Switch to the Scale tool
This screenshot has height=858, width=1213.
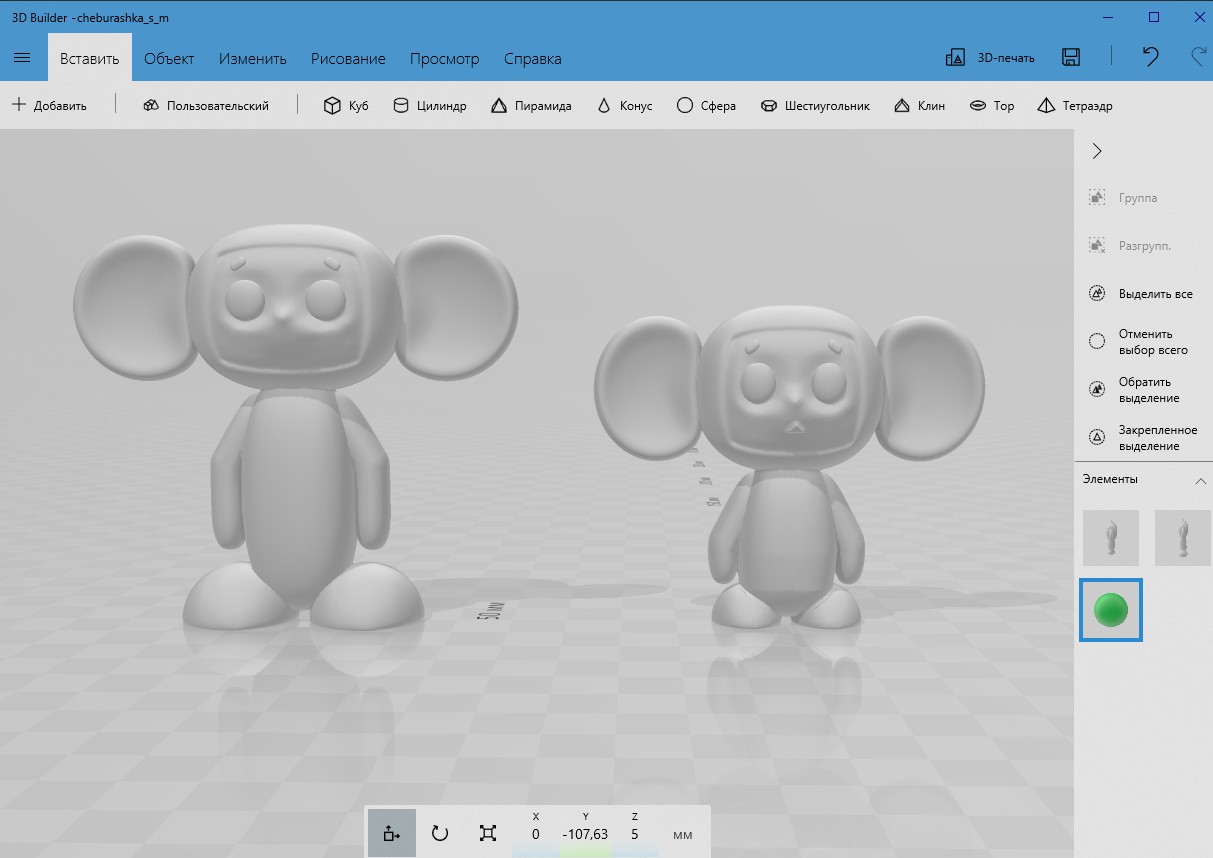[x=488, y=834]
